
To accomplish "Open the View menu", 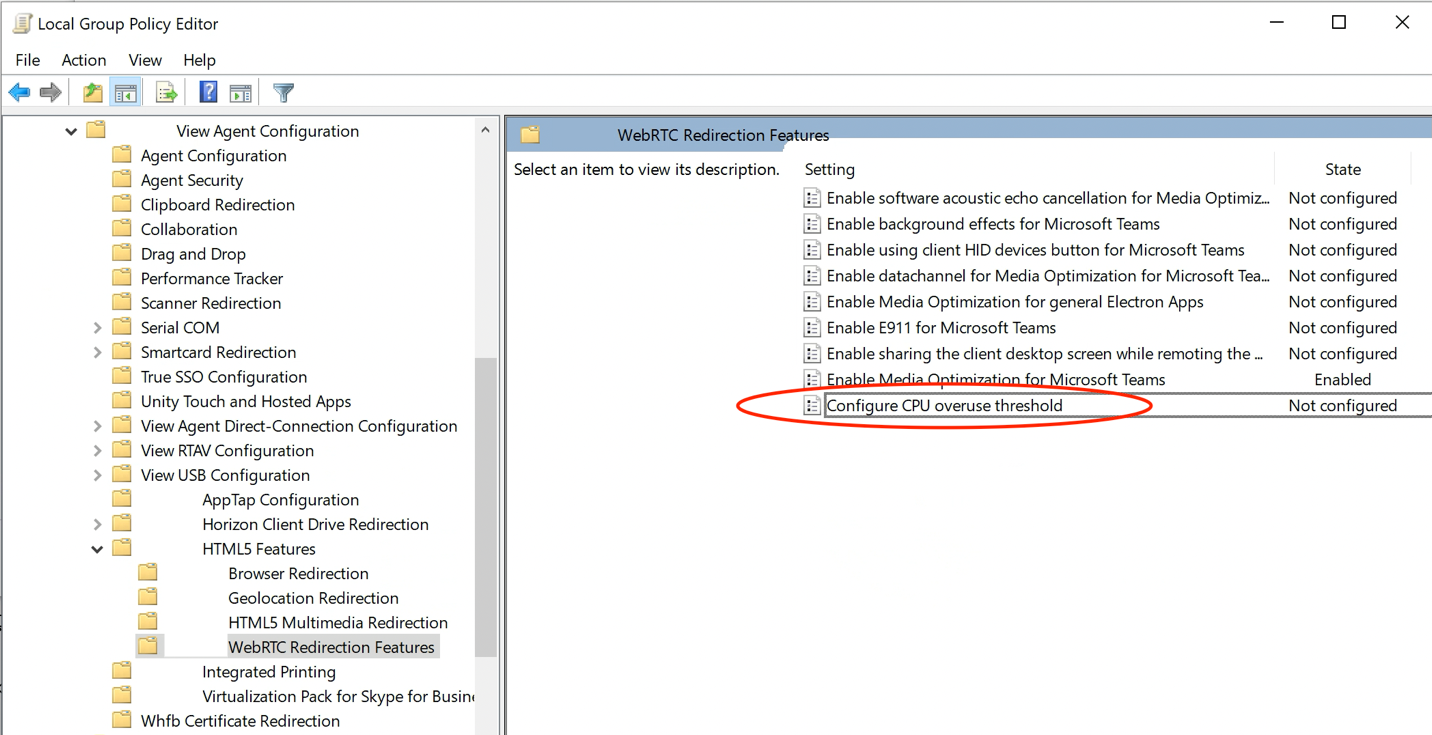I will click(145, 60).
